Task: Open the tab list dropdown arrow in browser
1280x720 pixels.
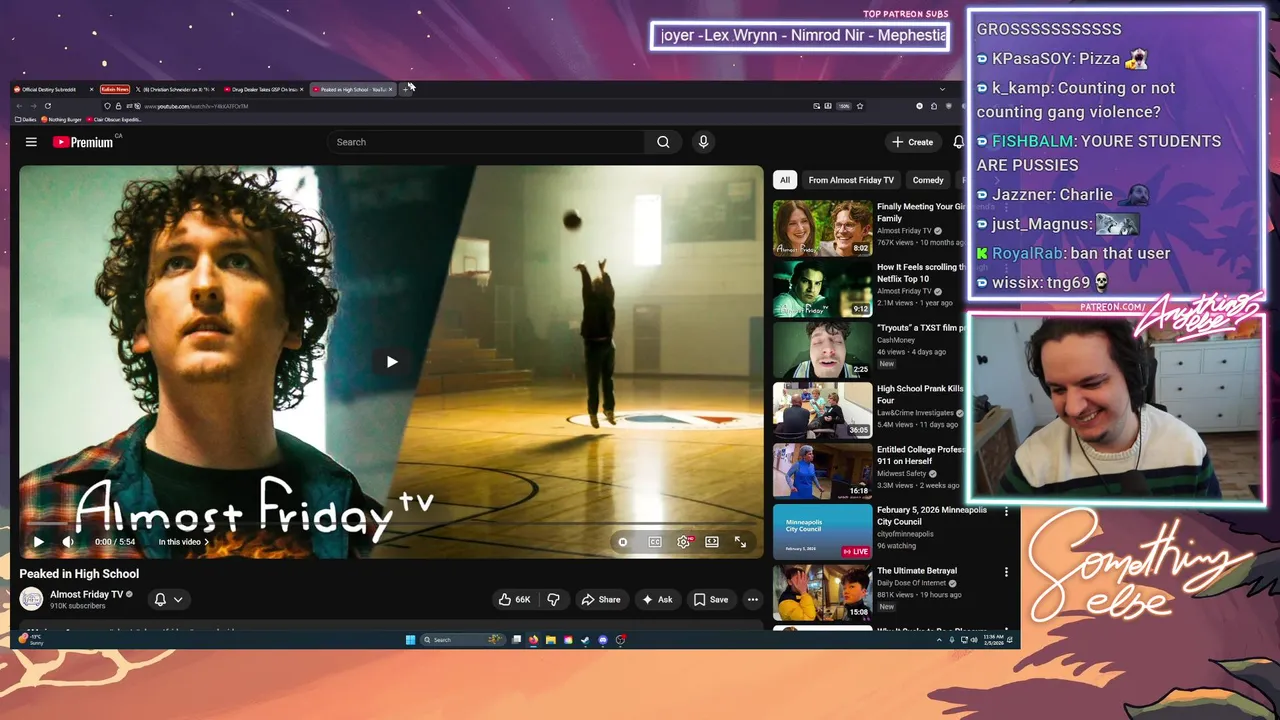Action: point(942,89)
